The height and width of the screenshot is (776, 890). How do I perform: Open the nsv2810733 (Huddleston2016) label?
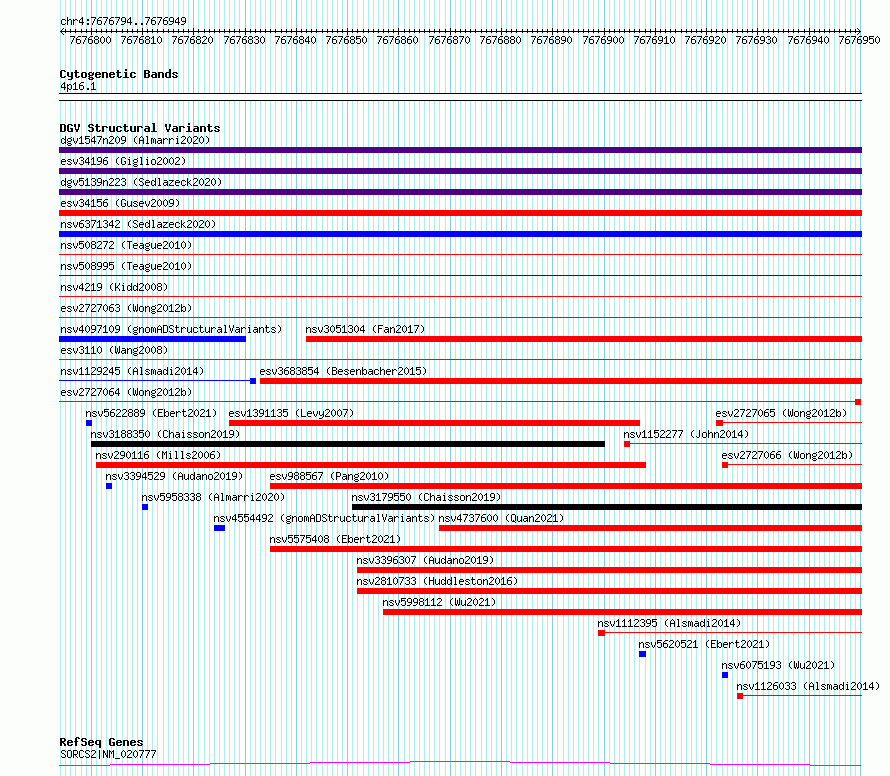437,581
